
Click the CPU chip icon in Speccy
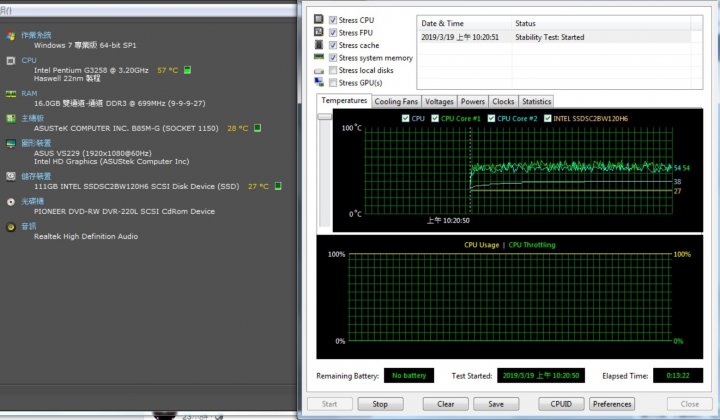pos(11,61)
